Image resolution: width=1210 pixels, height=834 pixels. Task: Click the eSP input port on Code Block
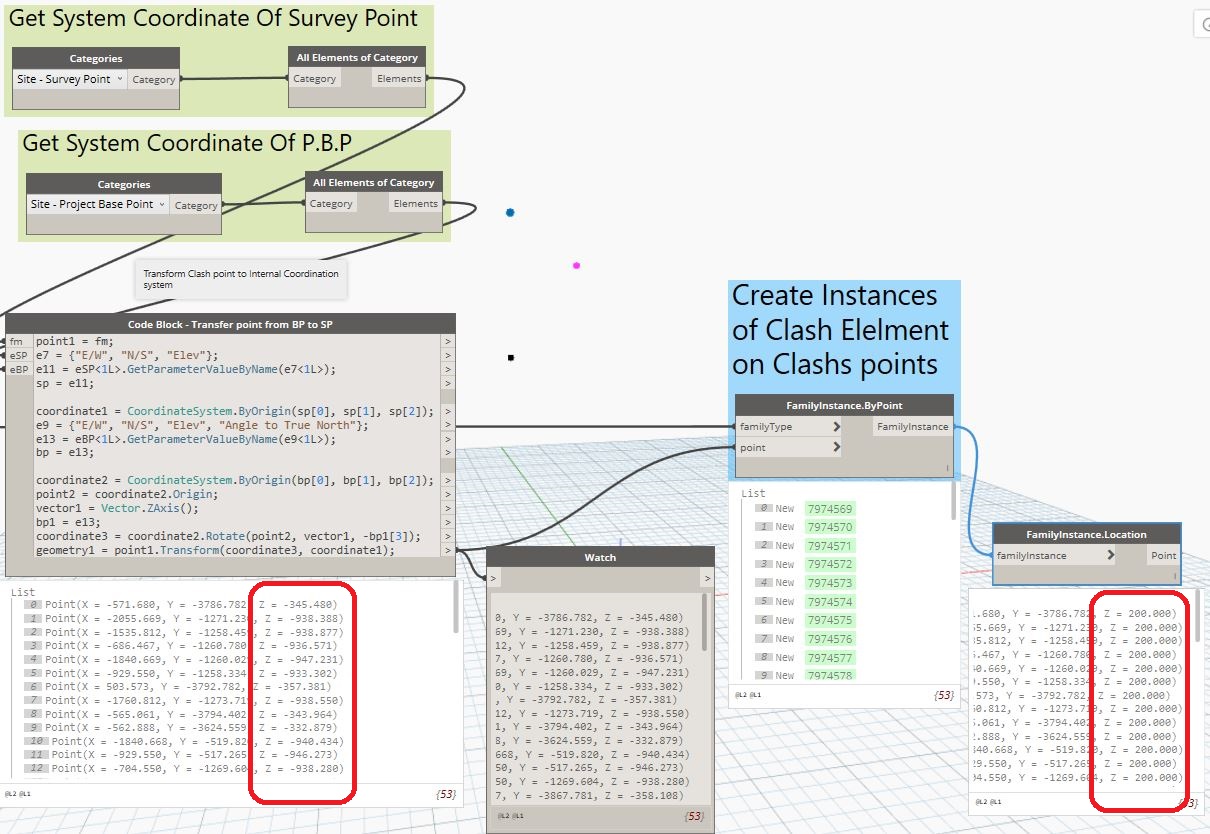point(18,355)
